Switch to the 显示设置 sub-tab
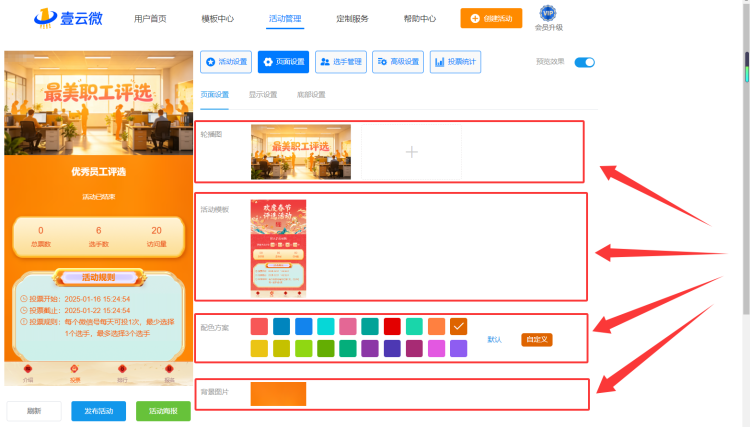 tap(263, 95)
